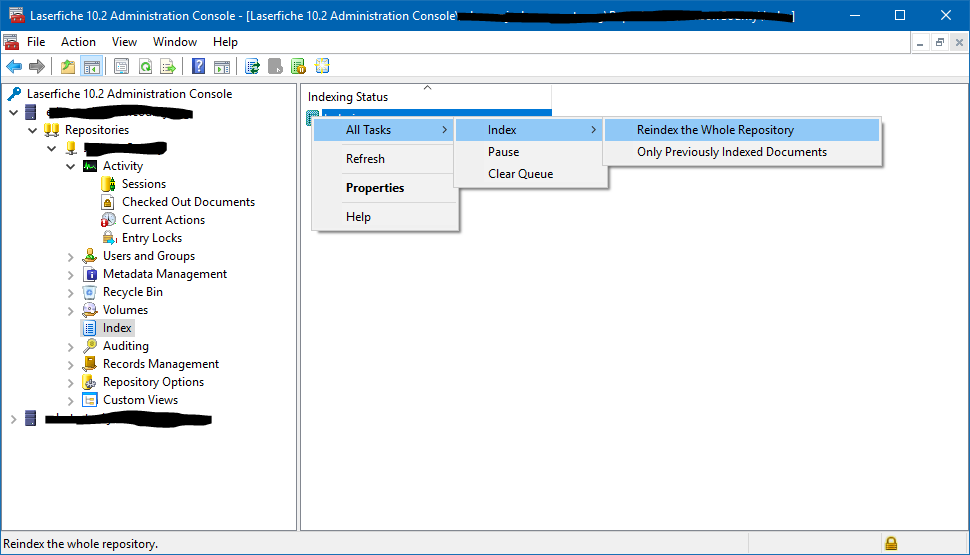The width and height of the screenshot is (970, 555).
Task: Click the Entry Locks icon
Action: click(109, 238)
